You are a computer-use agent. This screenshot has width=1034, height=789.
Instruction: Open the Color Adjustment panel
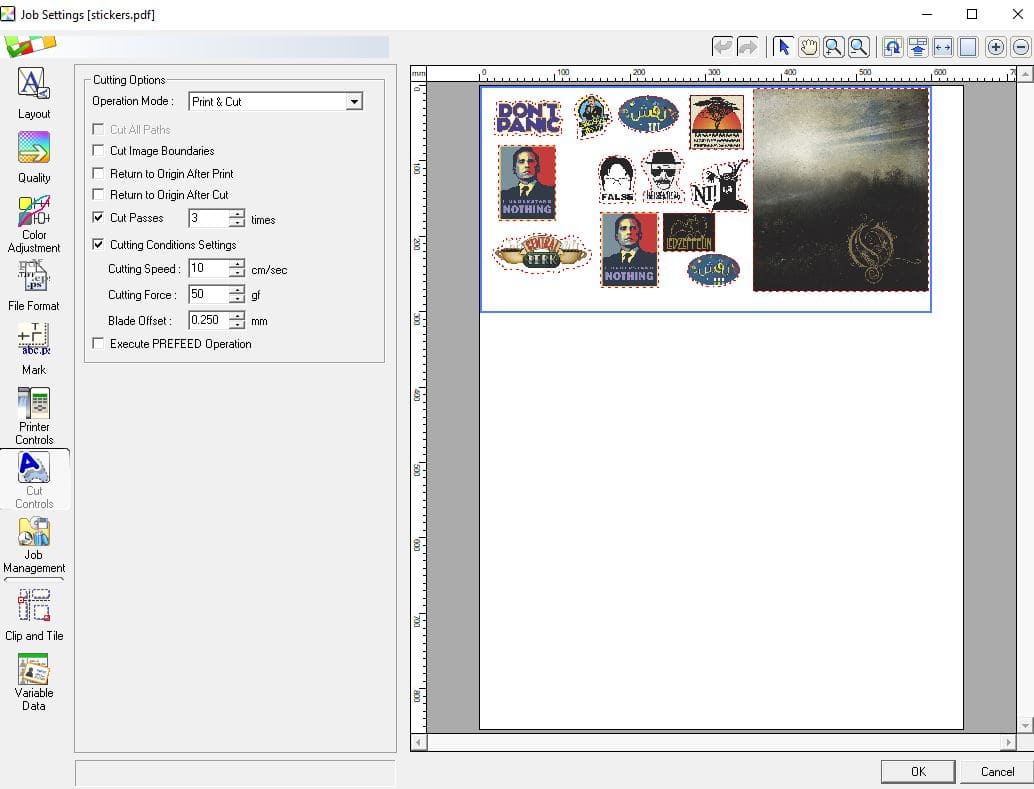click(34, 224)
